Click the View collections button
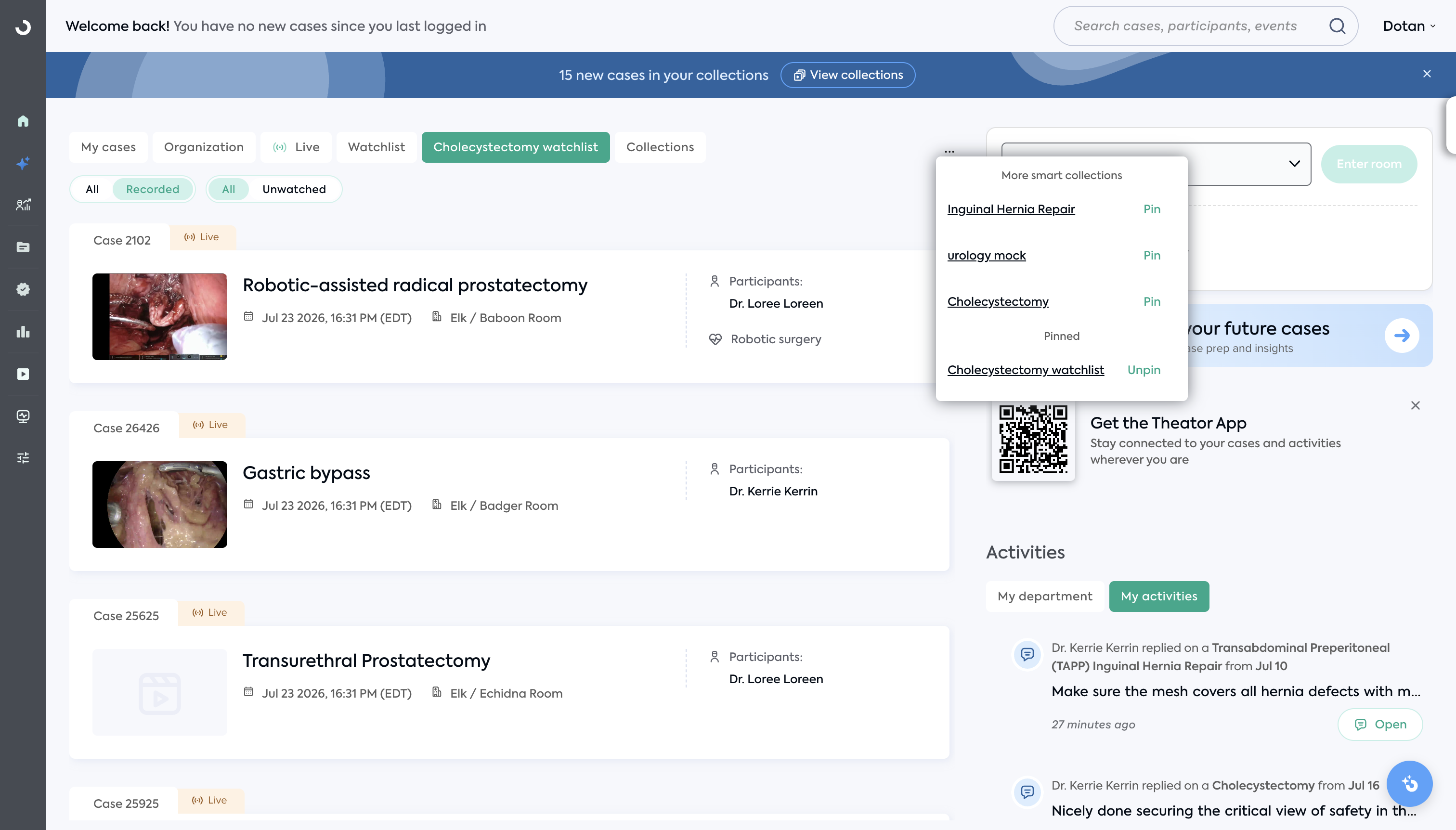This screenshot has height=830, width=1456. click(848, 75)
